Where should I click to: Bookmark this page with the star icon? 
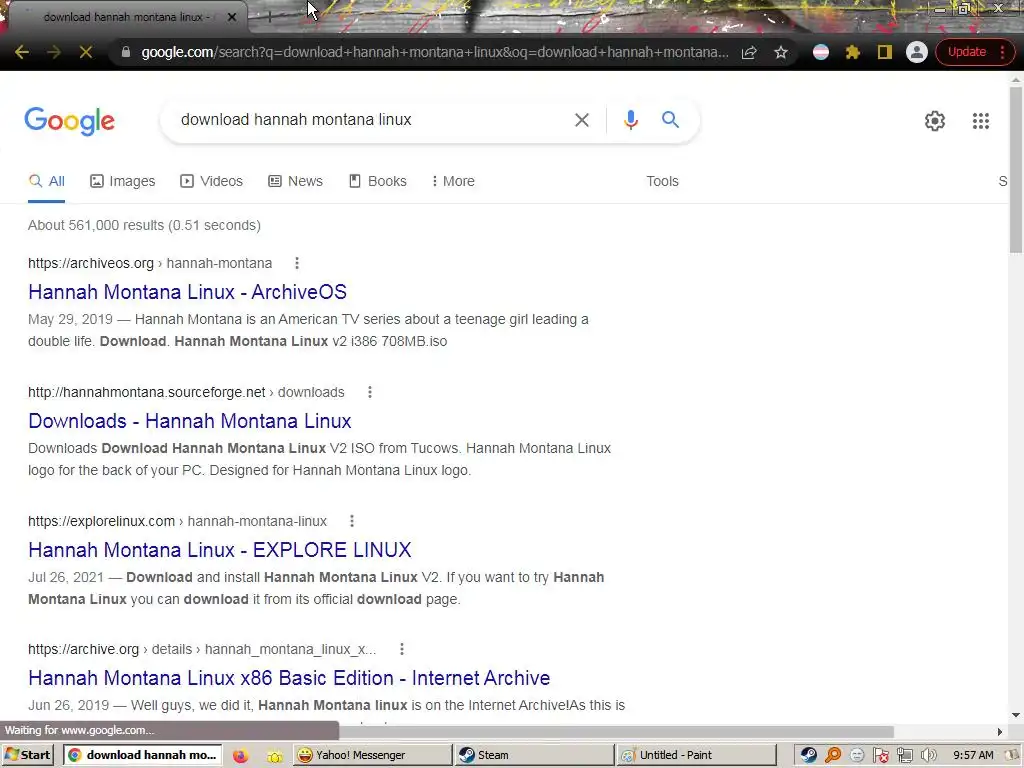tap(781, 52)
